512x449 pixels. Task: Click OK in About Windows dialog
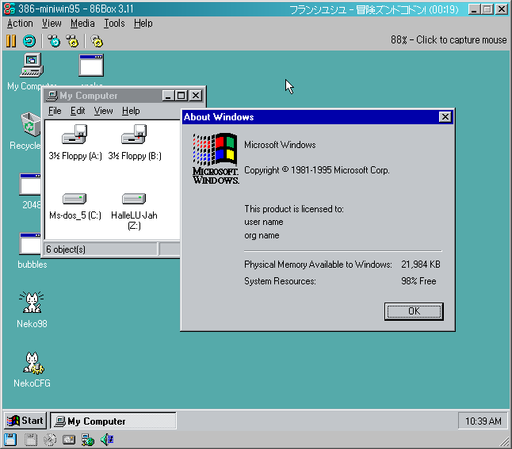414,311
